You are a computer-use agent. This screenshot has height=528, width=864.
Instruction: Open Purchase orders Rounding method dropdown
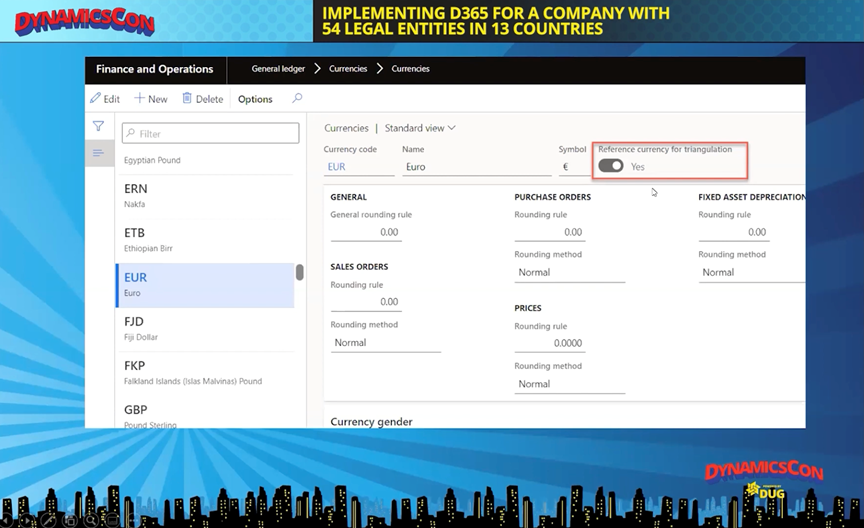pos(569,272)
